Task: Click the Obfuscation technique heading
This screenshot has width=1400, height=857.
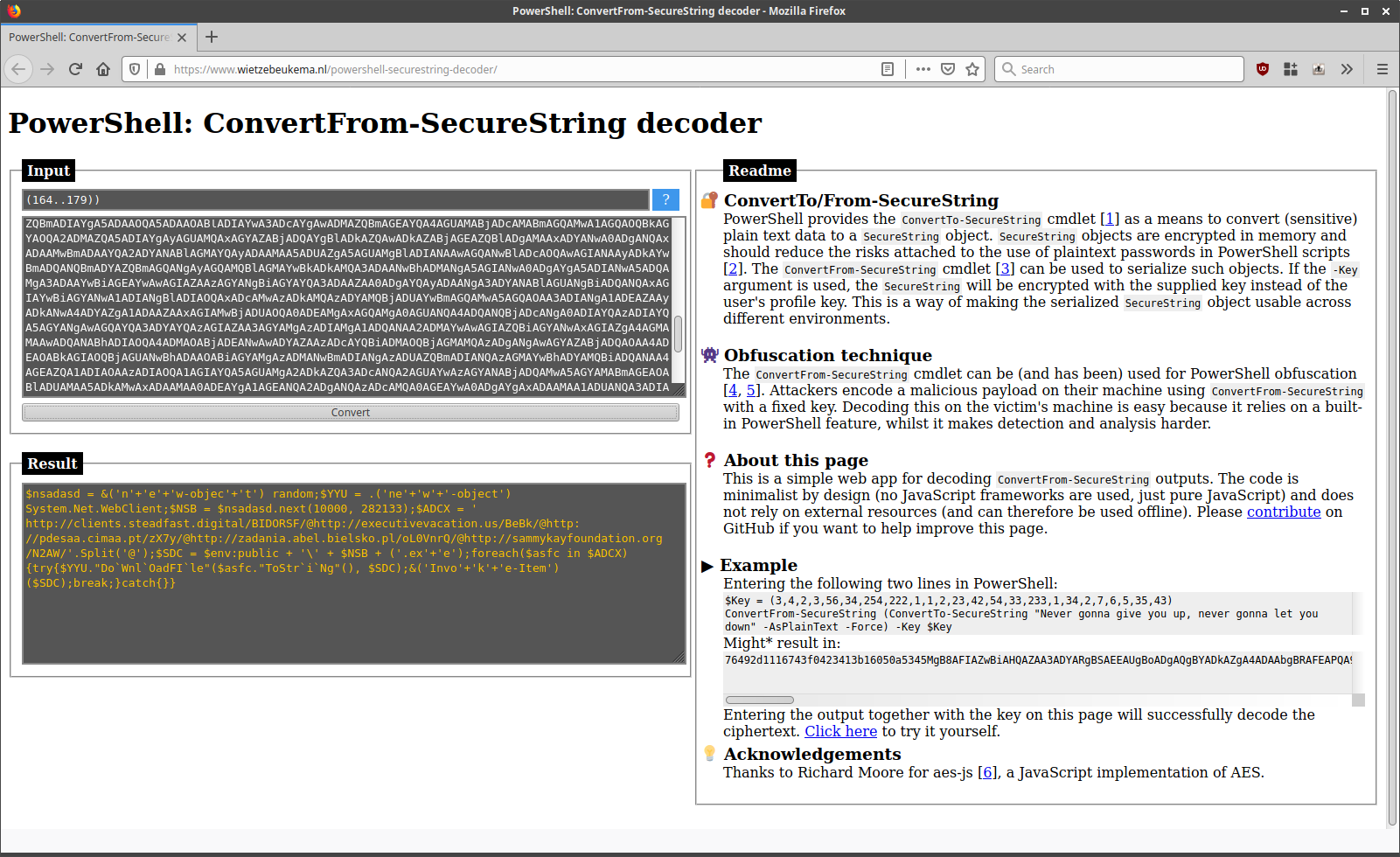Action: pyautogui.click(x=827, y=355)
